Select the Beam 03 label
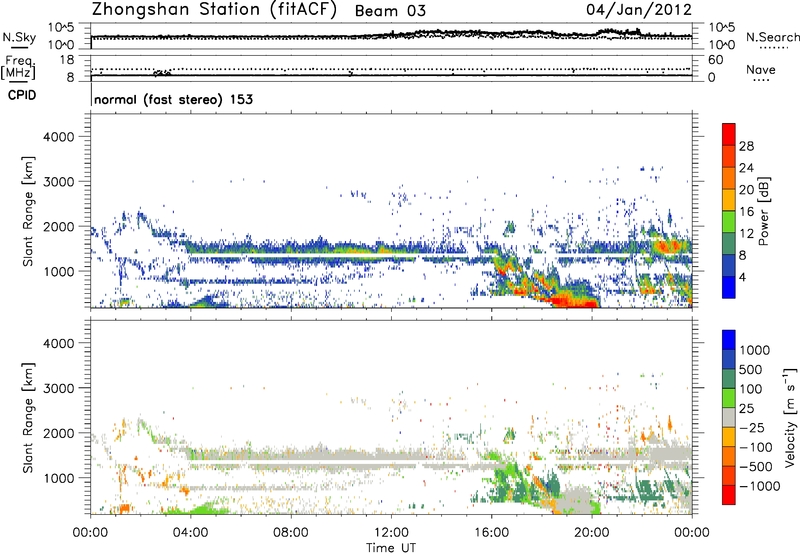 coord(390,11)
